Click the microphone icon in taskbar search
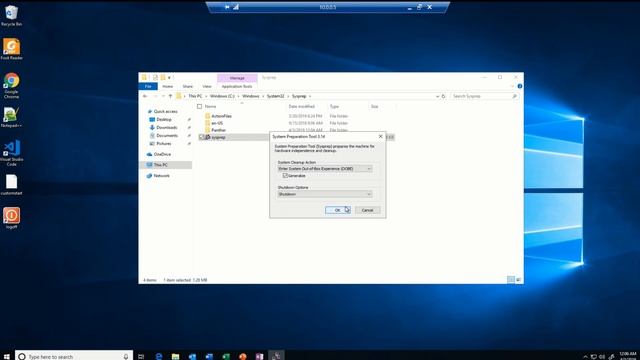The height and width of the screenshot is (360, 640). (126, 356)
